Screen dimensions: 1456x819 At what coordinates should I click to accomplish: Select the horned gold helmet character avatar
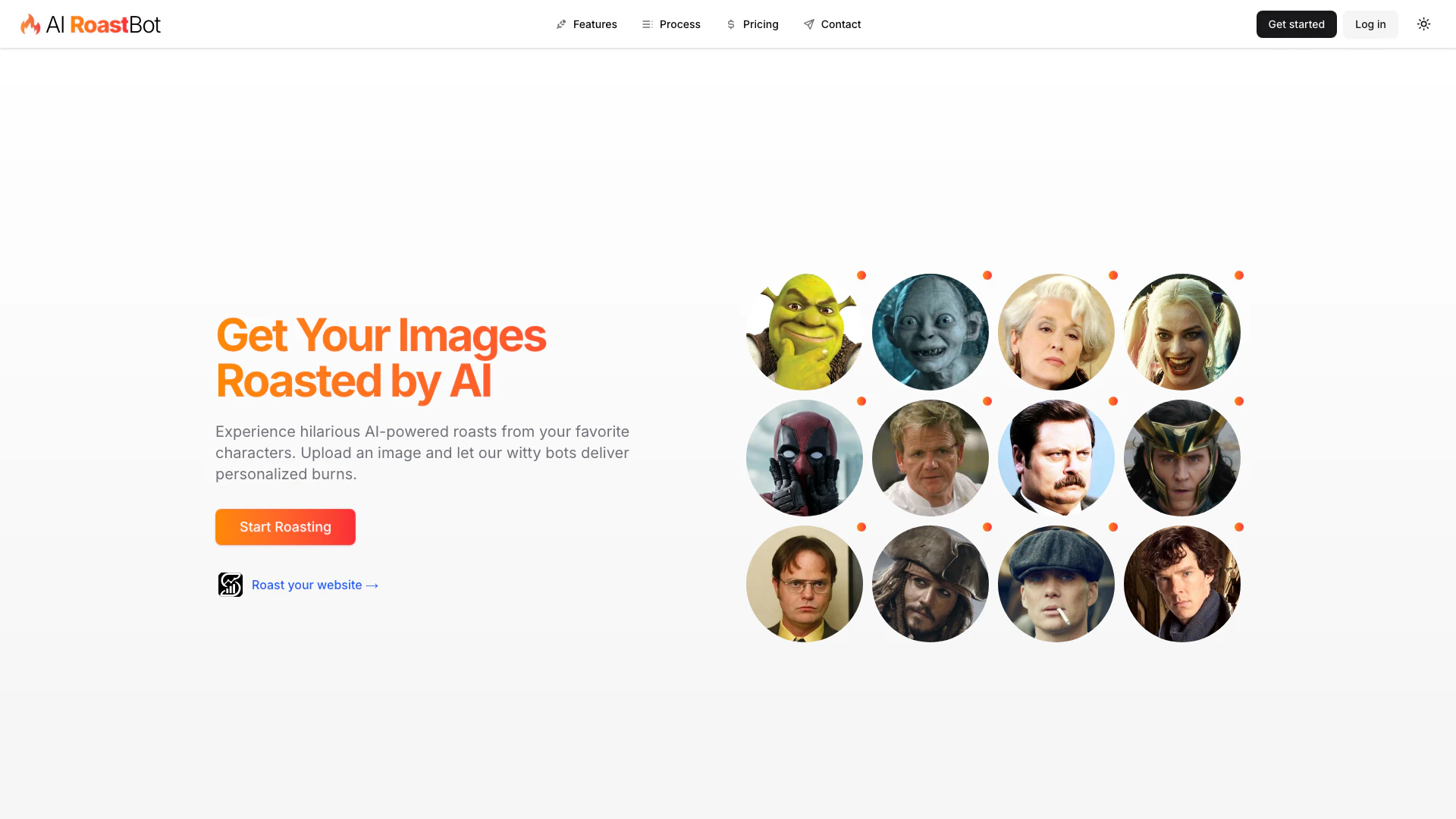coord(1182,458)
